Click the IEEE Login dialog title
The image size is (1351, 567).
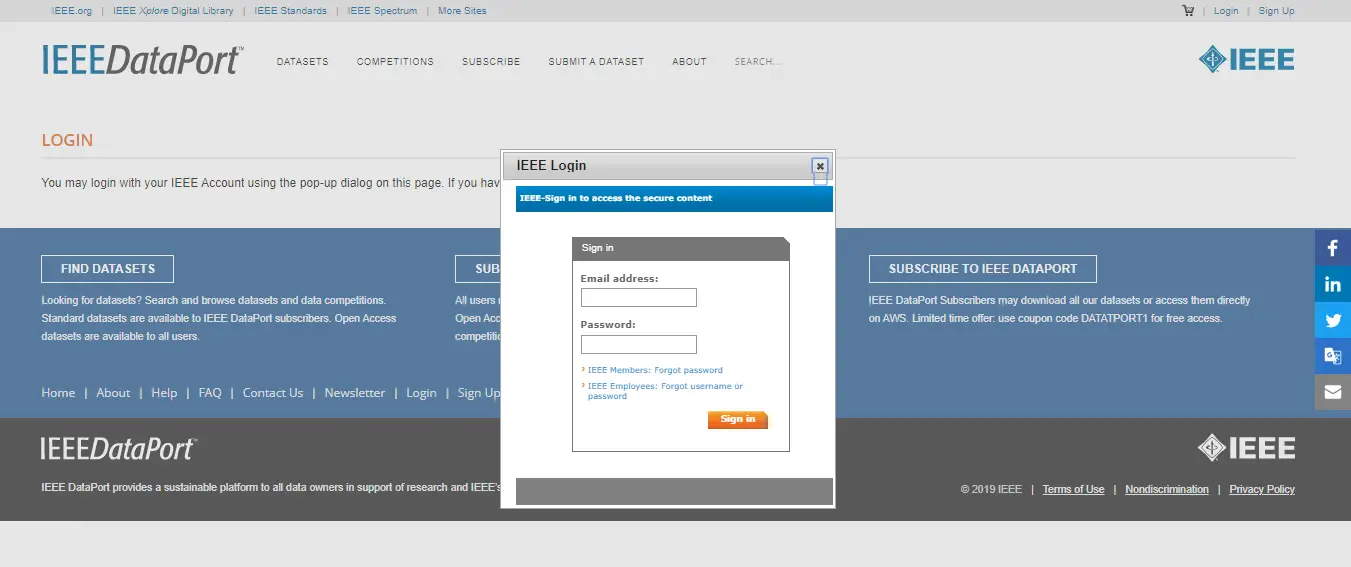click(551, 165)
